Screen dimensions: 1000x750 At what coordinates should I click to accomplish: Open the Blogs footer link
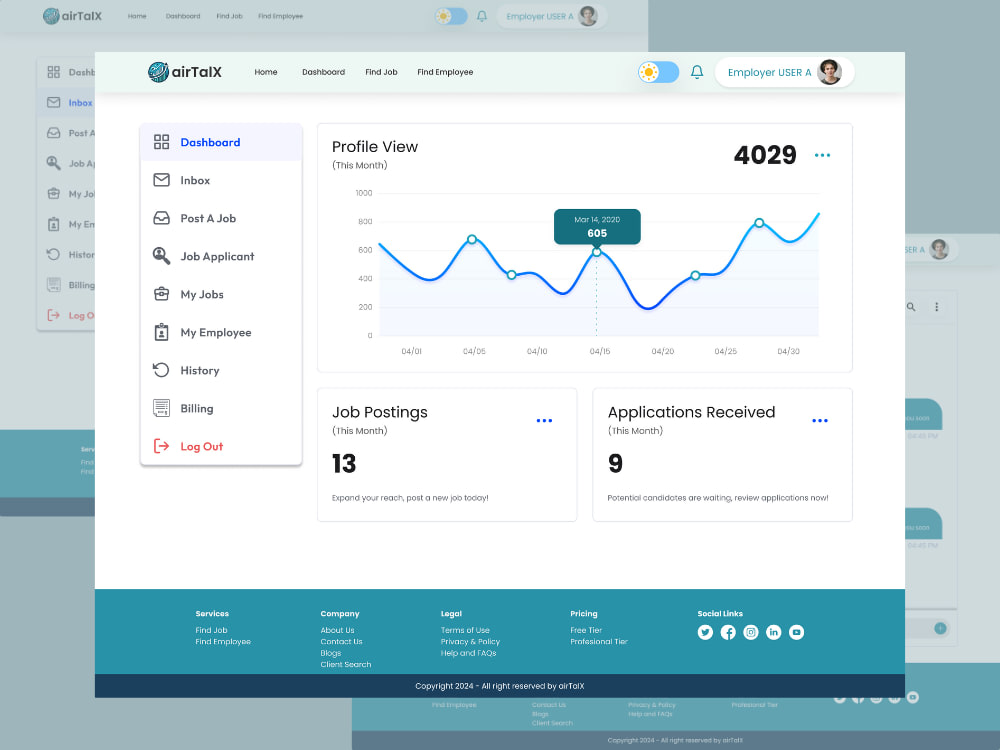(x=331, y=653)
